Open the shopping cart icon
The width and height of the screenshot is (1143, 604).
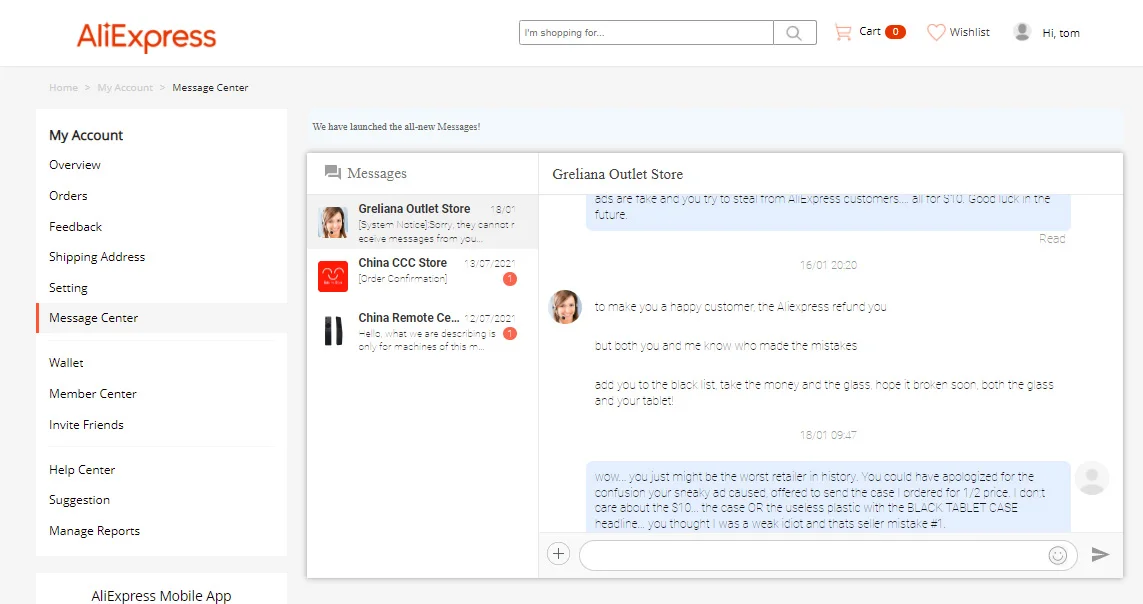(843, 32)
